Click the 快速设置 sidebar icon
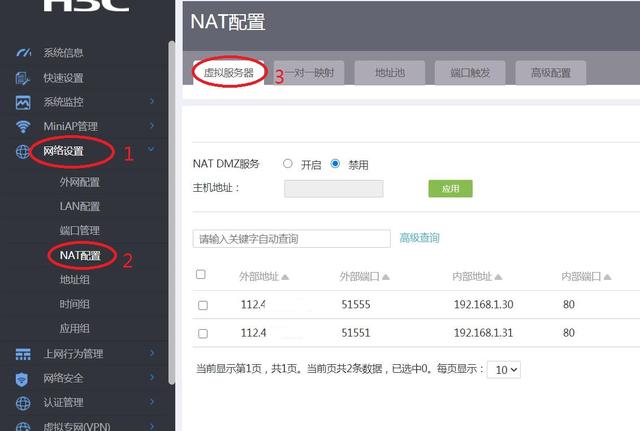Screen dimensions: 640x431 [x=22, y=78]
